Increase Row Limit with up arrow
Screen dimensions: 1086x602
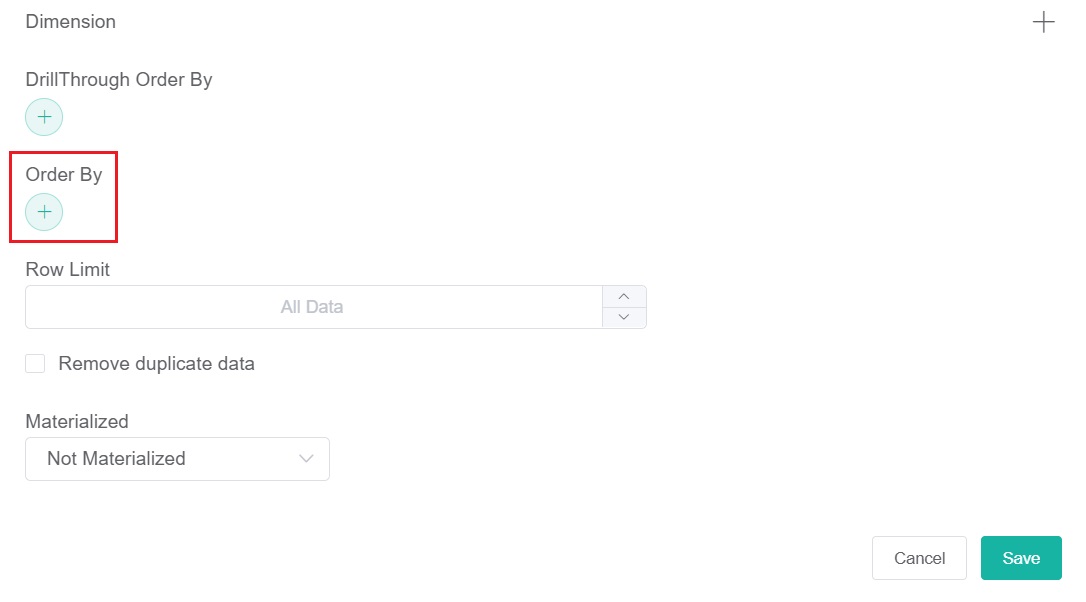(624, 296)
